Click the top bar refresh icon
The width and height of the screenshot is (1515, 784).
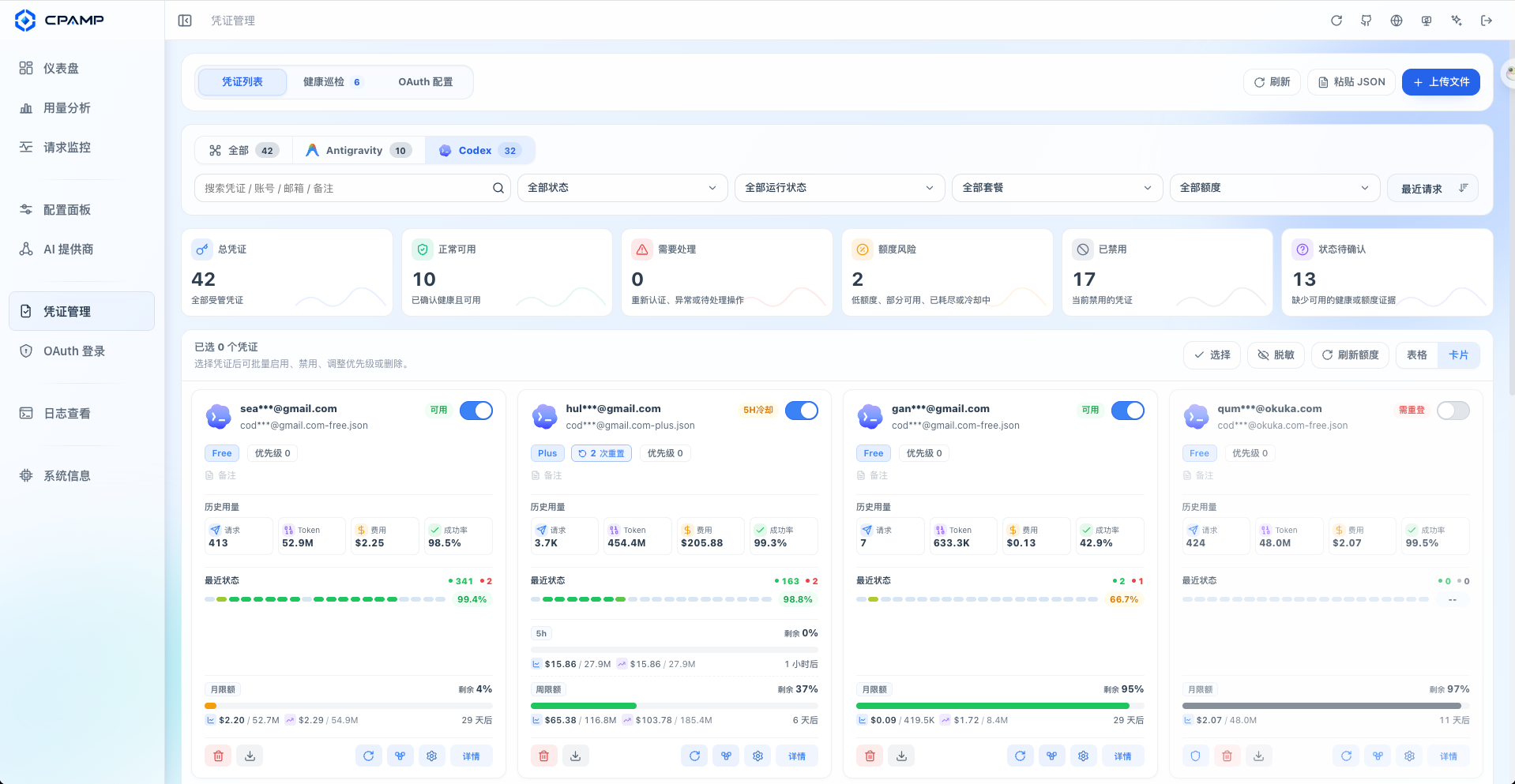pos(1336,21)
